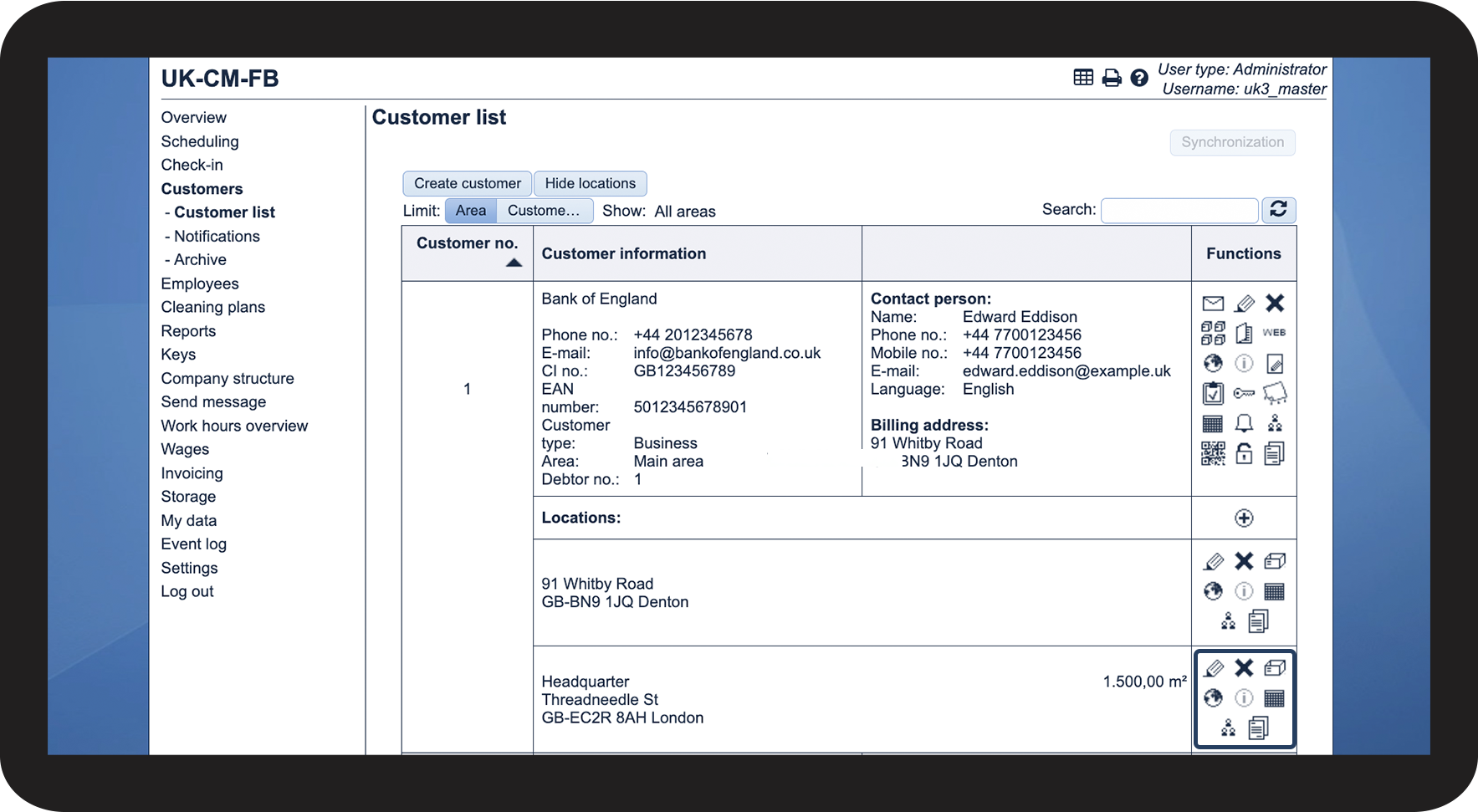The width and height of the screenshot is (1478, 812).
Task: Show Bank of England on the map globe
Action: [x=1213, y=363]
